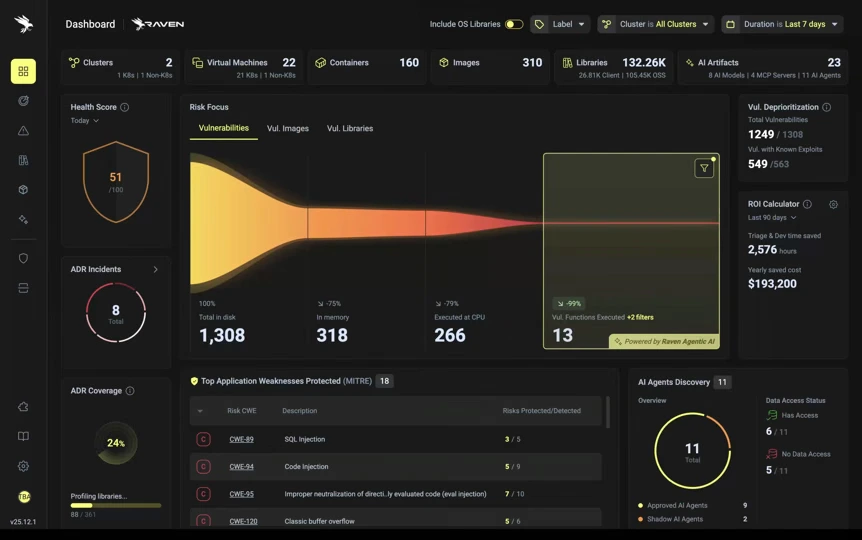Open the Images summary card
Viewport: 862px width, 540px height.
click(490, 68)
